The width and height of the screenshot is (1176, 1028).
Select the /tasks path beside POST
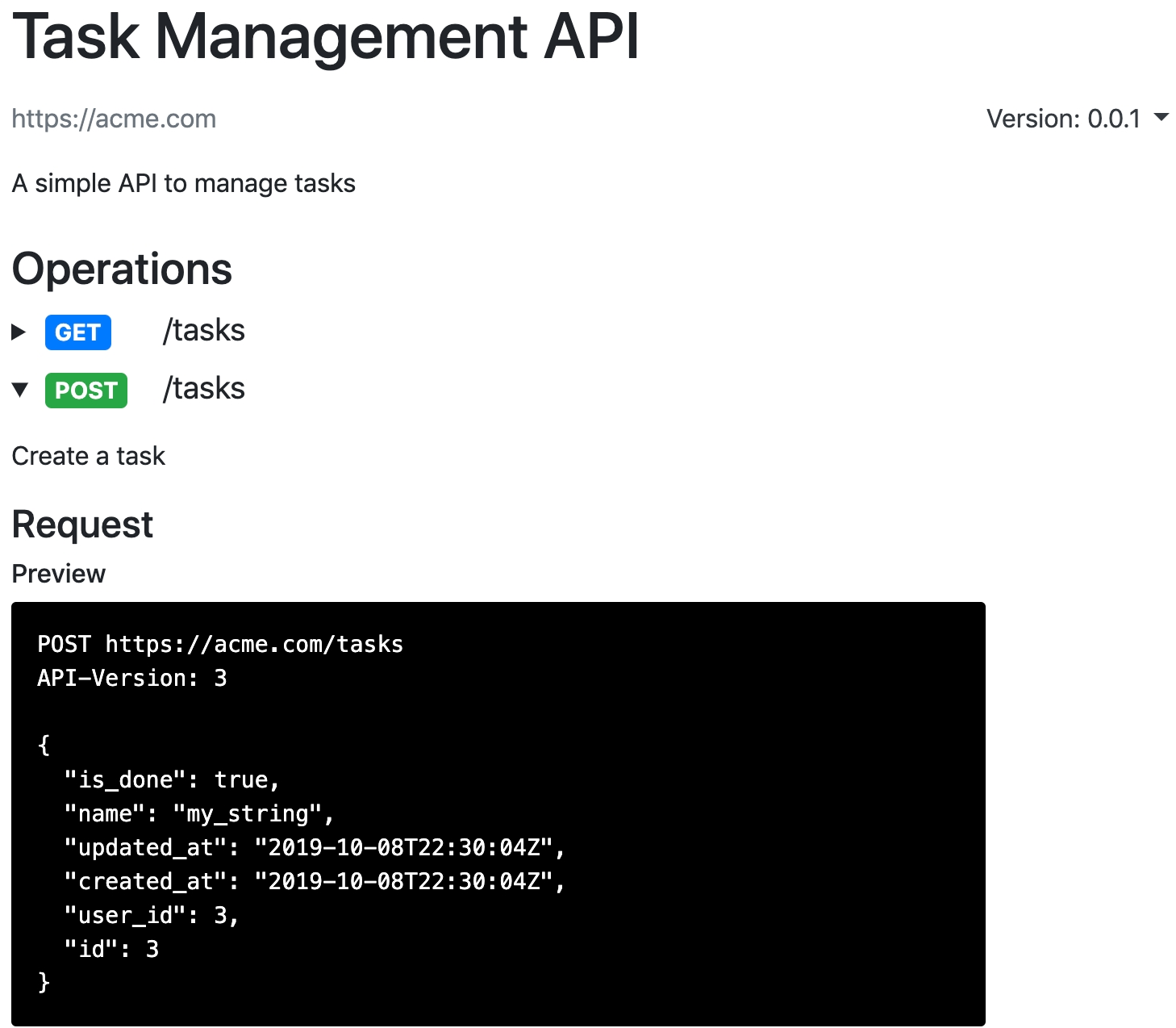[204, 389]
